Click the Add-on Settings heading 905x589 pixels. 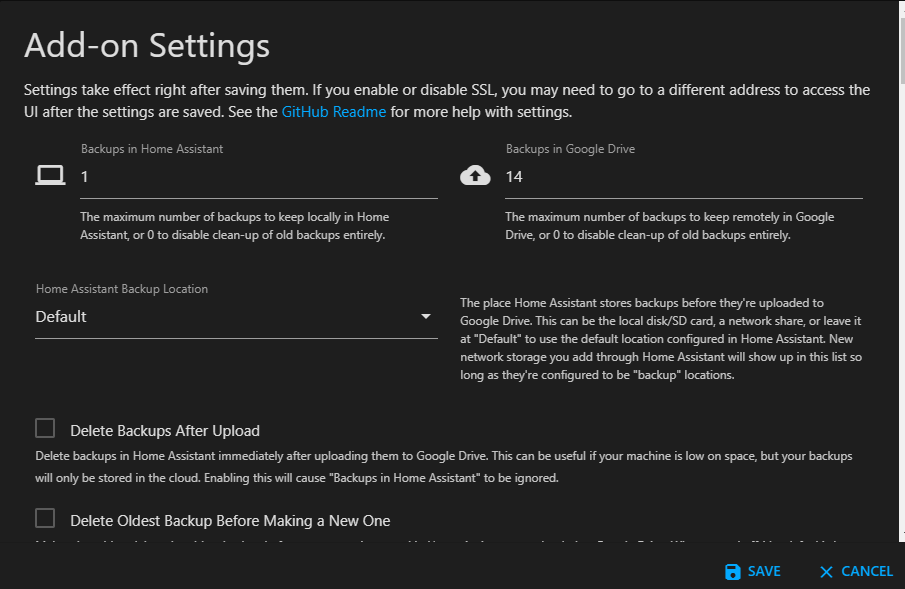147,46
